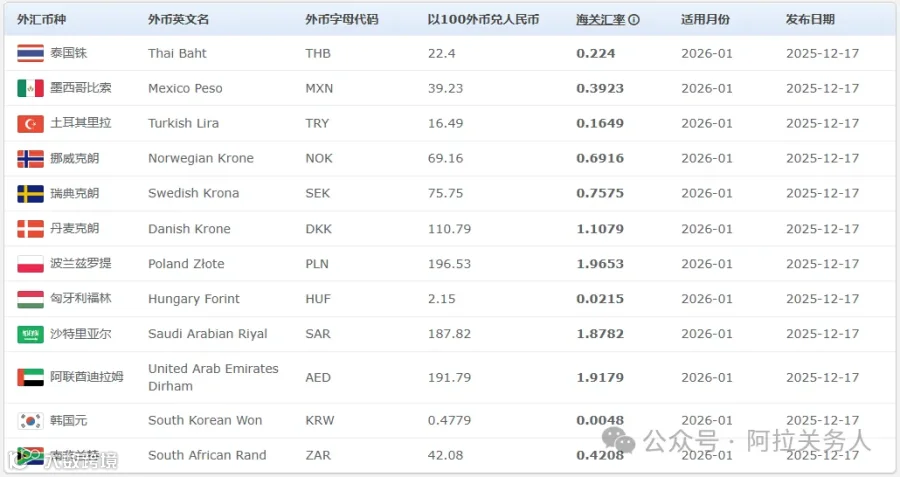Click the 外币字母代码 column header

(x=342, y=20)
